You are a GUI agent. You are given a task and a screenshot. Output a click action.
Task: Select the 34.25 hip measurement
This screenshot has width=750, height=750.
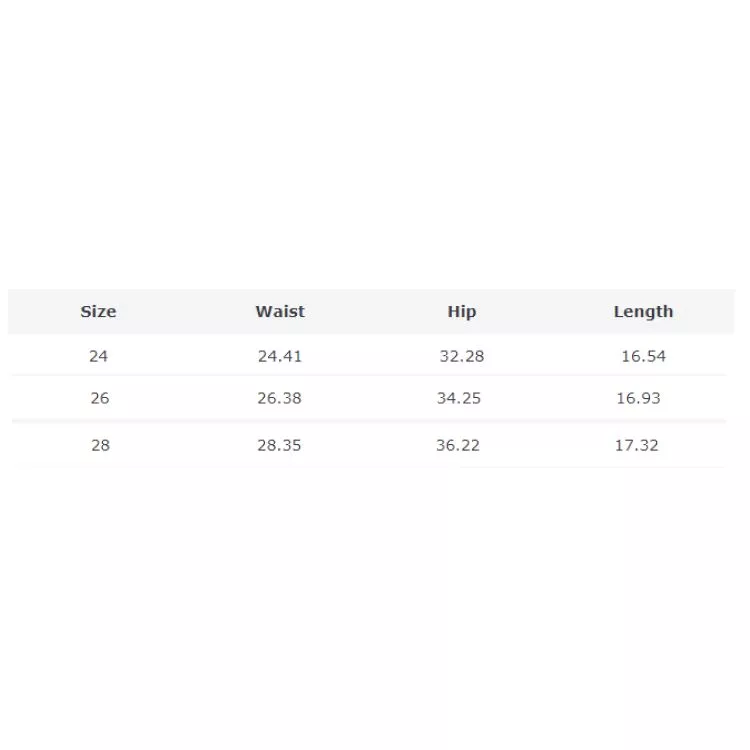tap(459, 398)
